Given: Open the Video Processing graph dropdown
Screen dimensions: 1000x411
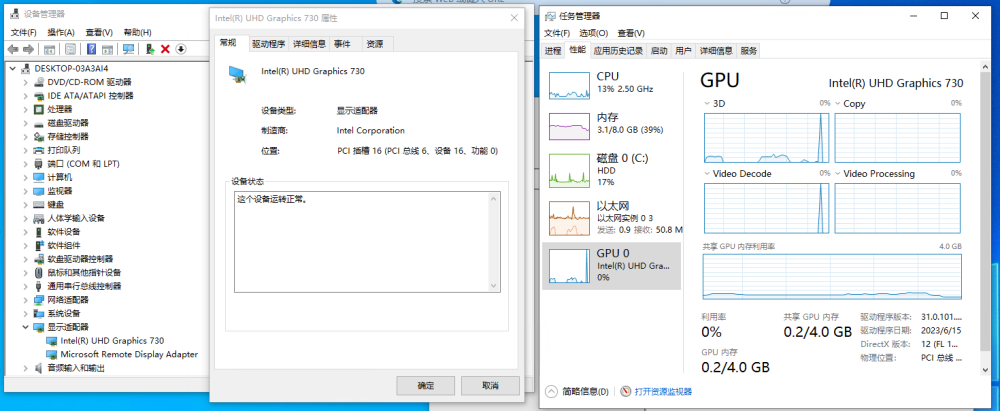Looking at the screenshot, I should (x=838, y=174).
